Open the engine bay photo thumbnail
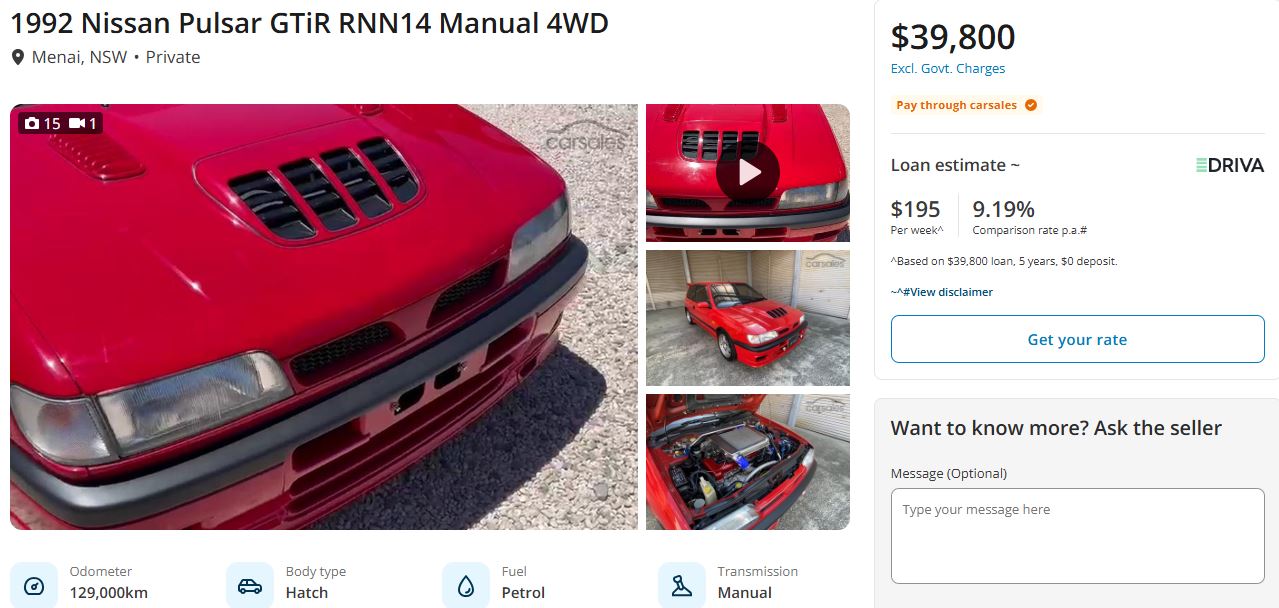The width and height of the screenshot is (1279, 608). point(748,462)
